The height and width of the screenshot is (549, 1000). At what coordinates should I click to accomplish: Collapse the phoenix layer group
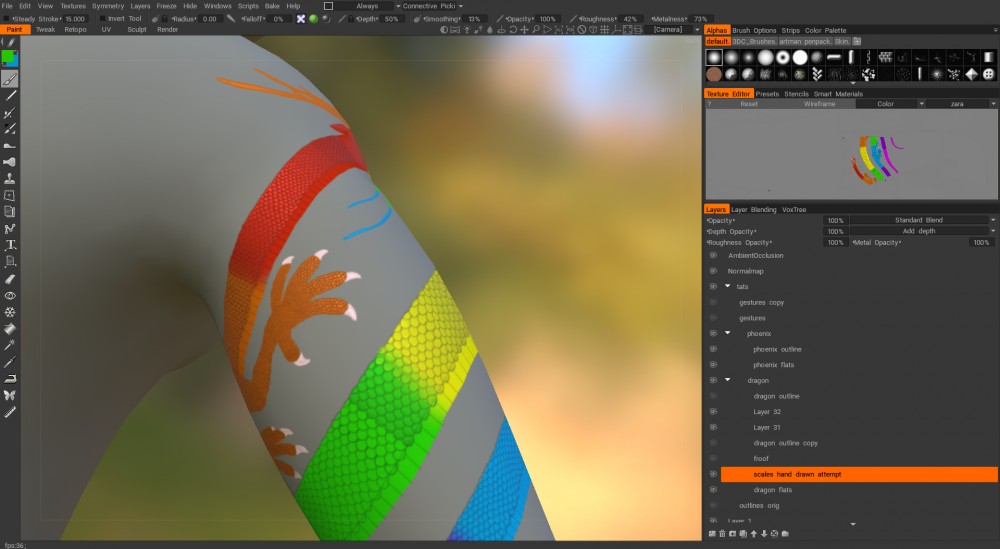point(728,333)
